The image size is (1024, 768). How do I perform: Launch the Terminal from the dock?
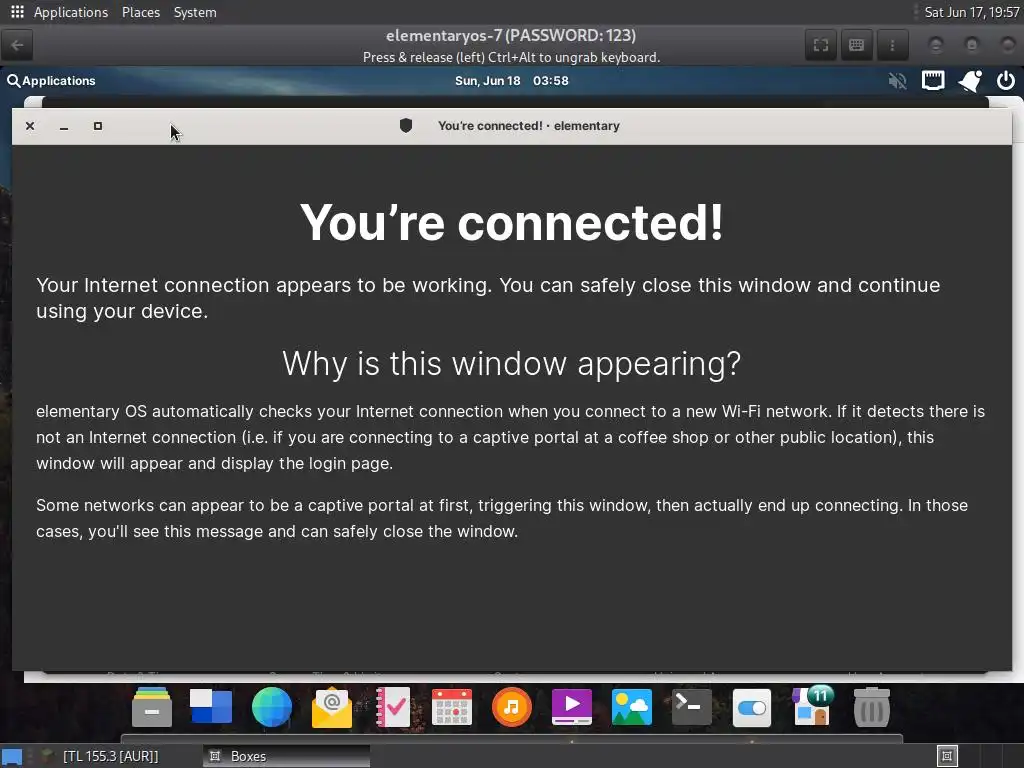click(x=692, y=707)
